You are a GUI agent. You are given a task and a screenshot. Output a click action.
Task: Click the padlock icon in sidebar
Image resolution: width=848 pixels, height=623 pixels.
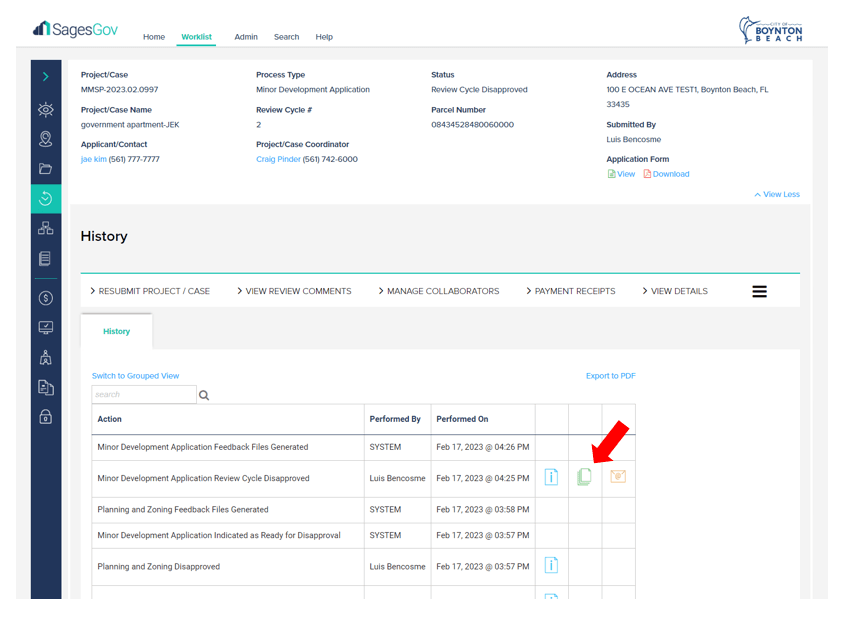coord(46,417)
